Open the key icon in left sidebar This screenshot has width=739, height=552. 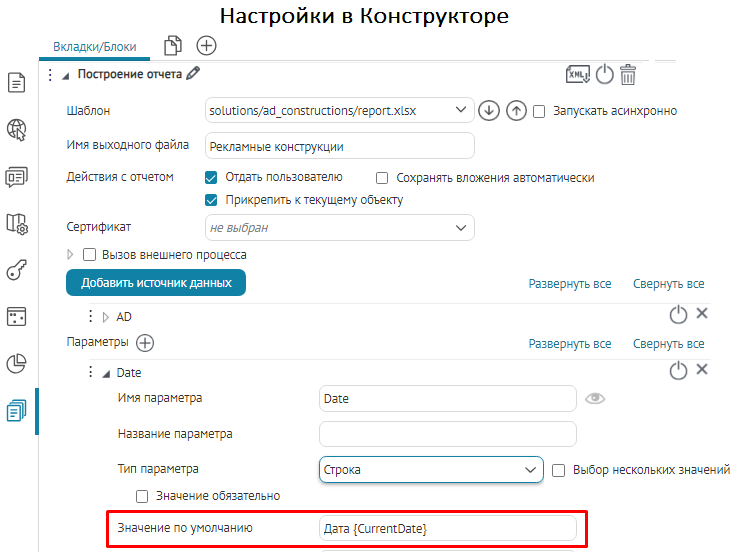coord(16,270)
